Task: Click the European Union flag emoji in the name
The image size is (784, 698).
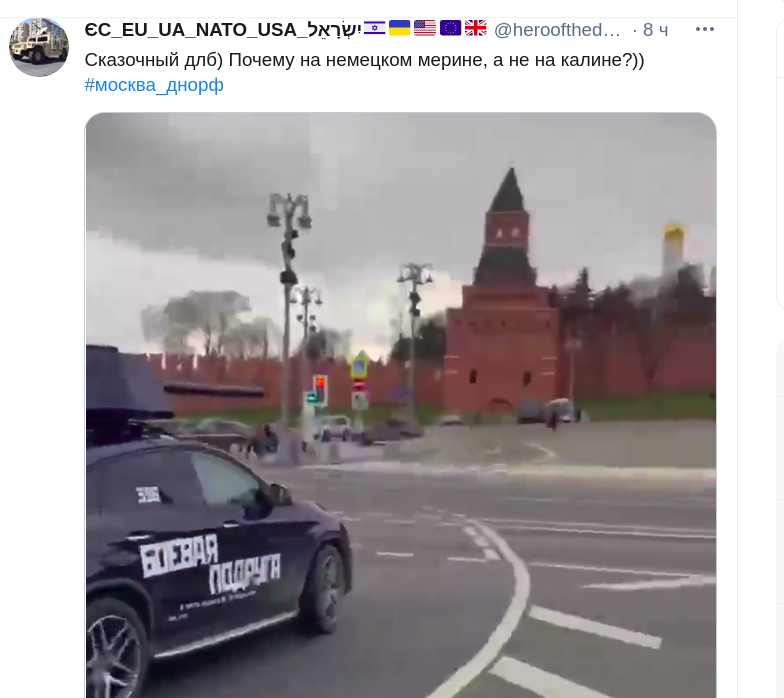Action: click(x=450, y=28)
